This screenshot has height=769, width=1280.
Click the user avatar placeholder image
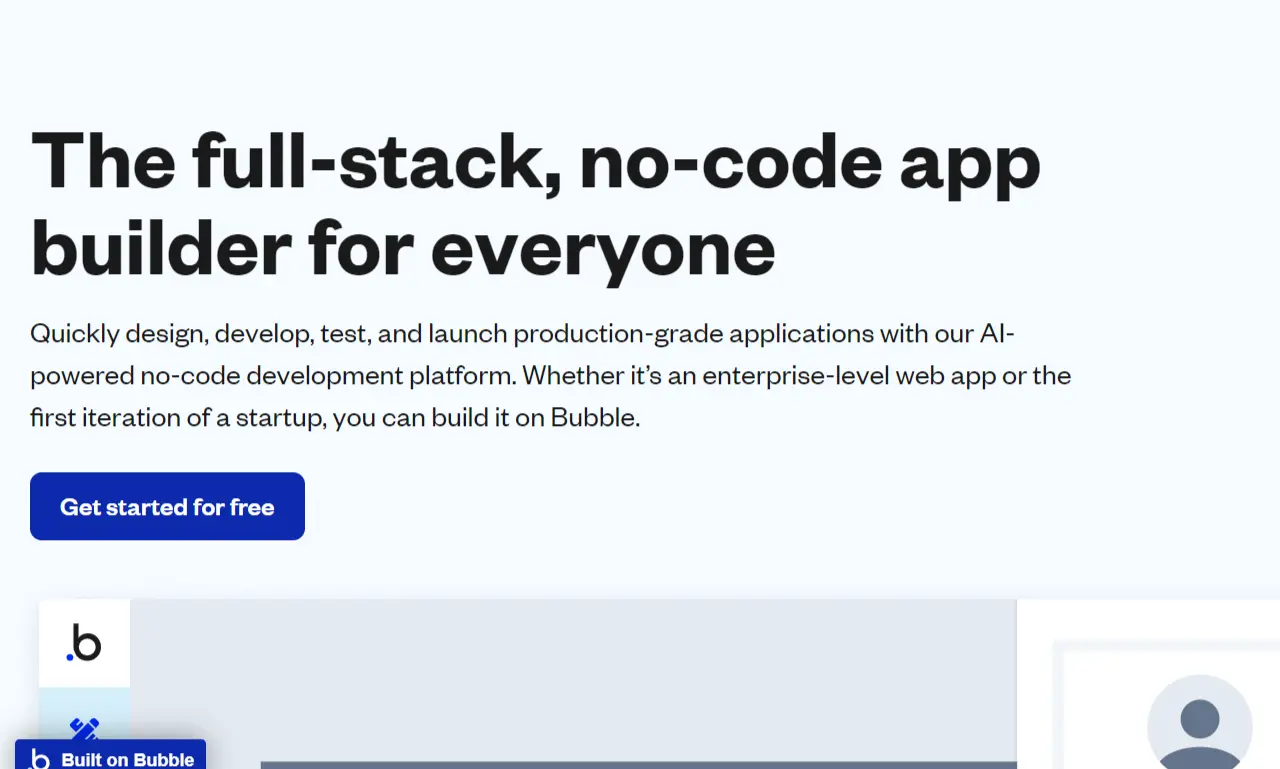(1199, 722)
